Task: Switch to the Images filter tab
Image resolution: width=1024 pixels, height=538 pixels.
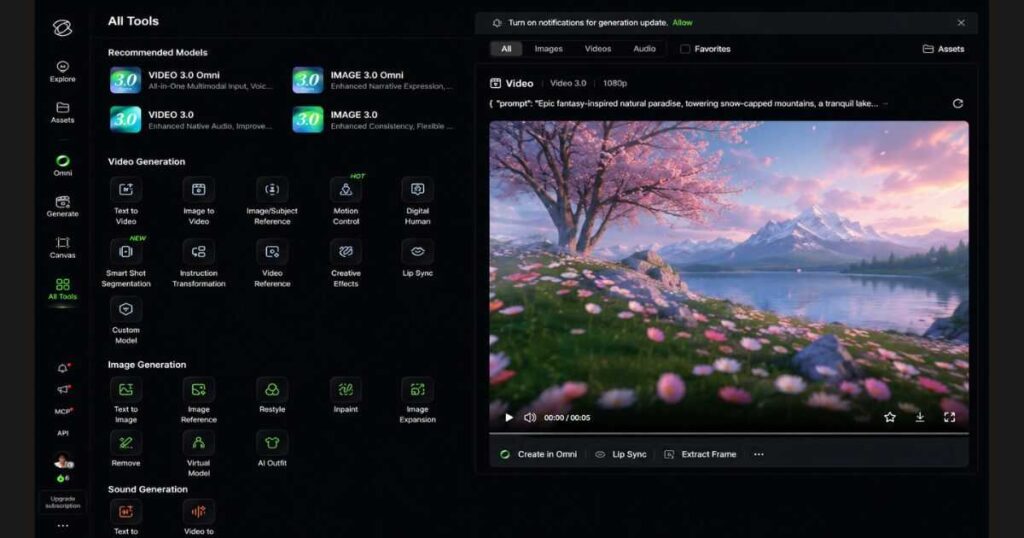Action: pos(549,49)
